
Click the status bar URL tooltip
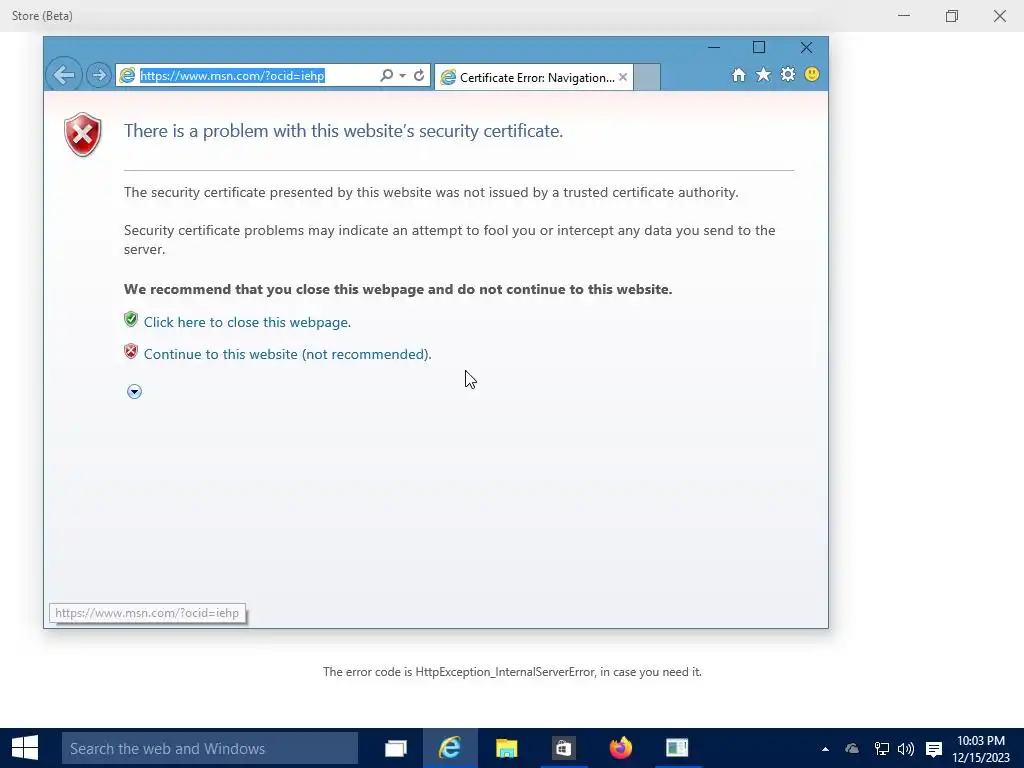(148, 613)
